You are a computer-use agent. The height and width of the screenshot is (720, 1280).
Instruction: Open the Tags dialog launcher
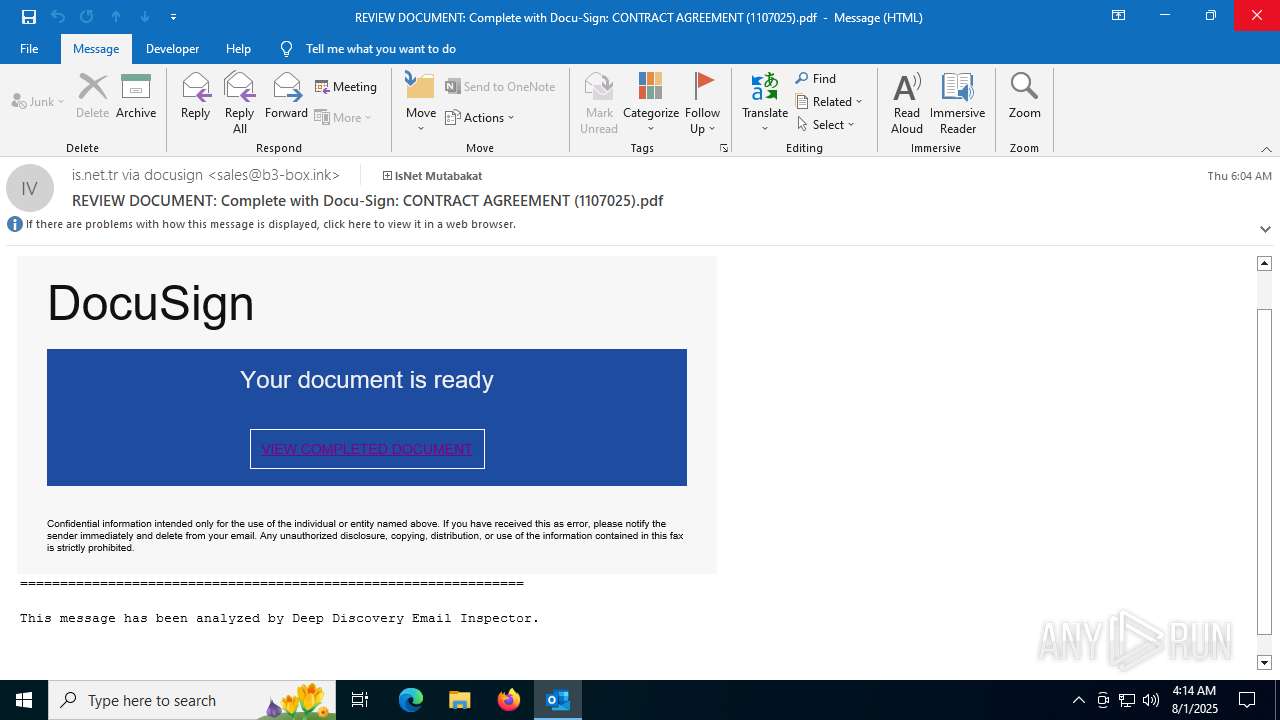pyautogui.click(x=724, y=148)
